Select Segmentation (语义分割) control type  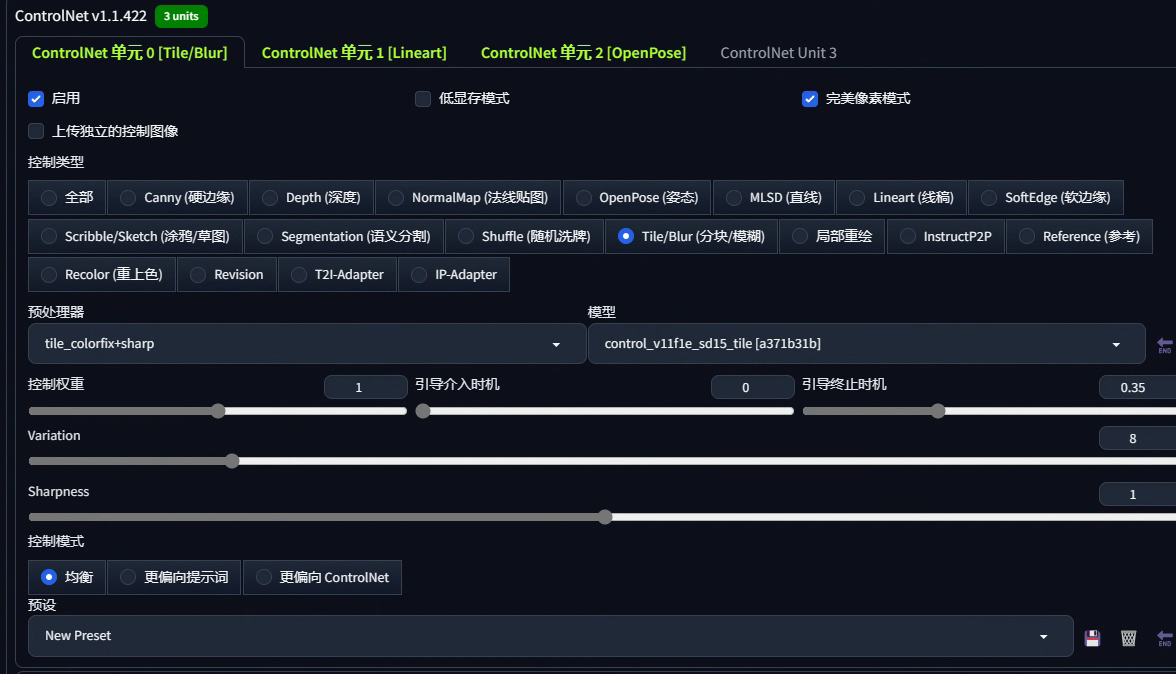point(344,236)
